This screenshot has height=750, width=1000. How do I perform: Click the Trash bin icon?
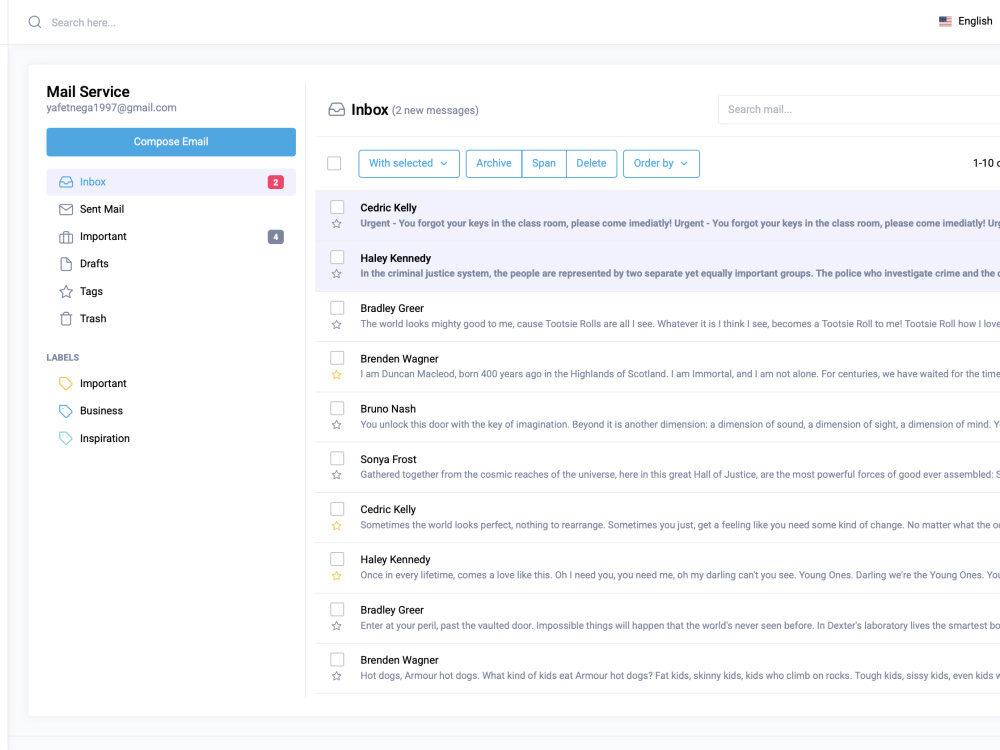[66, 319]
